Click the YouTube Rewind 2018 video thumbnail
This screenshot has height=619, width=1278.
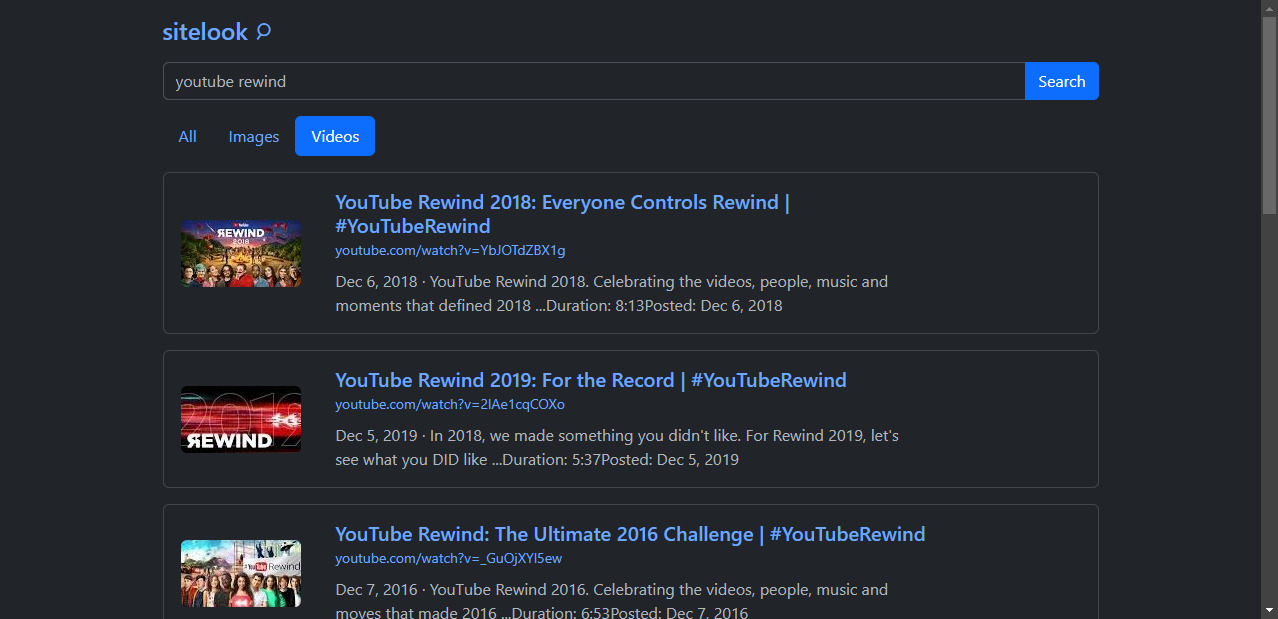click(241, 254)
